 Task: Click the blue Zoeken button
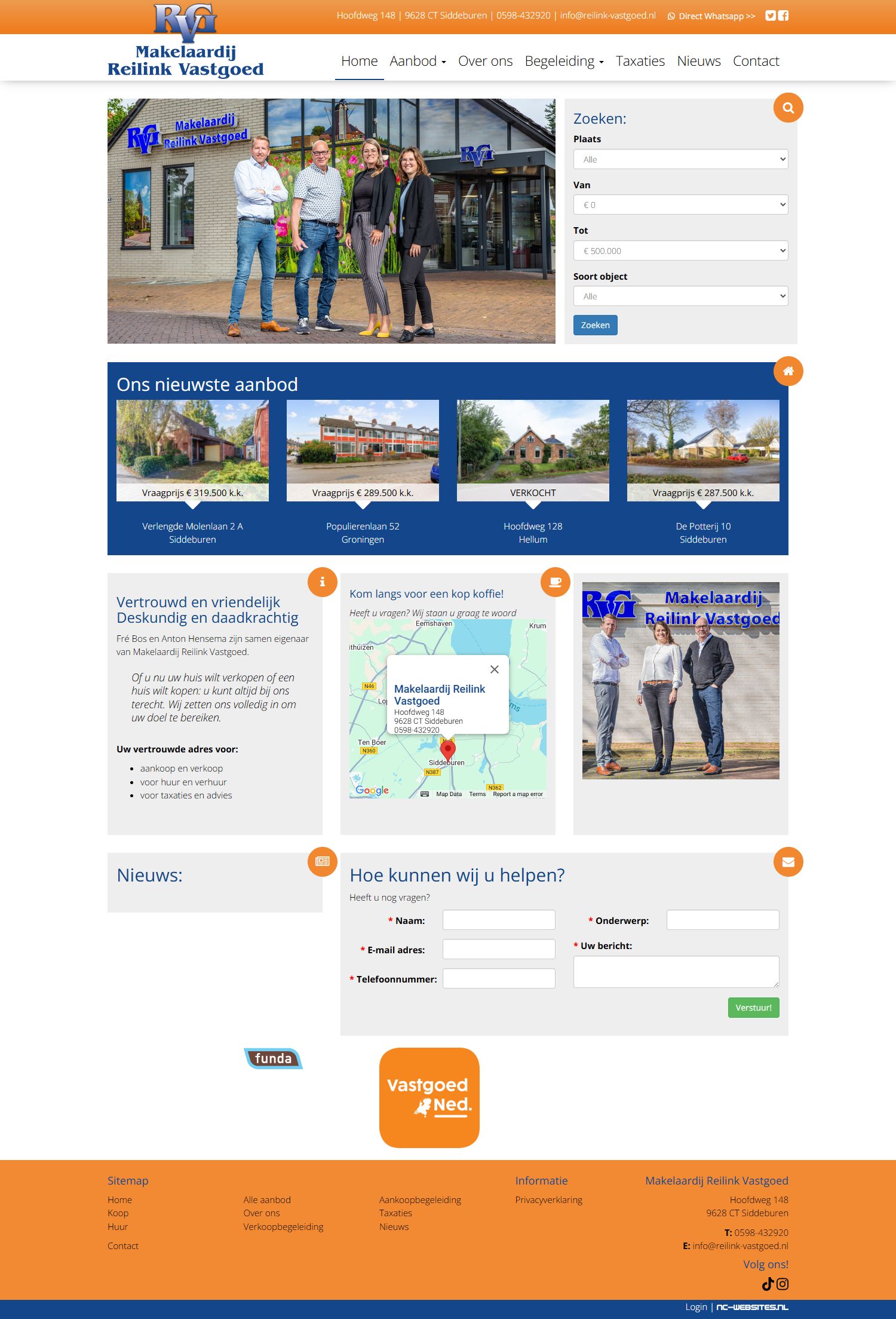tap(596, 325)
